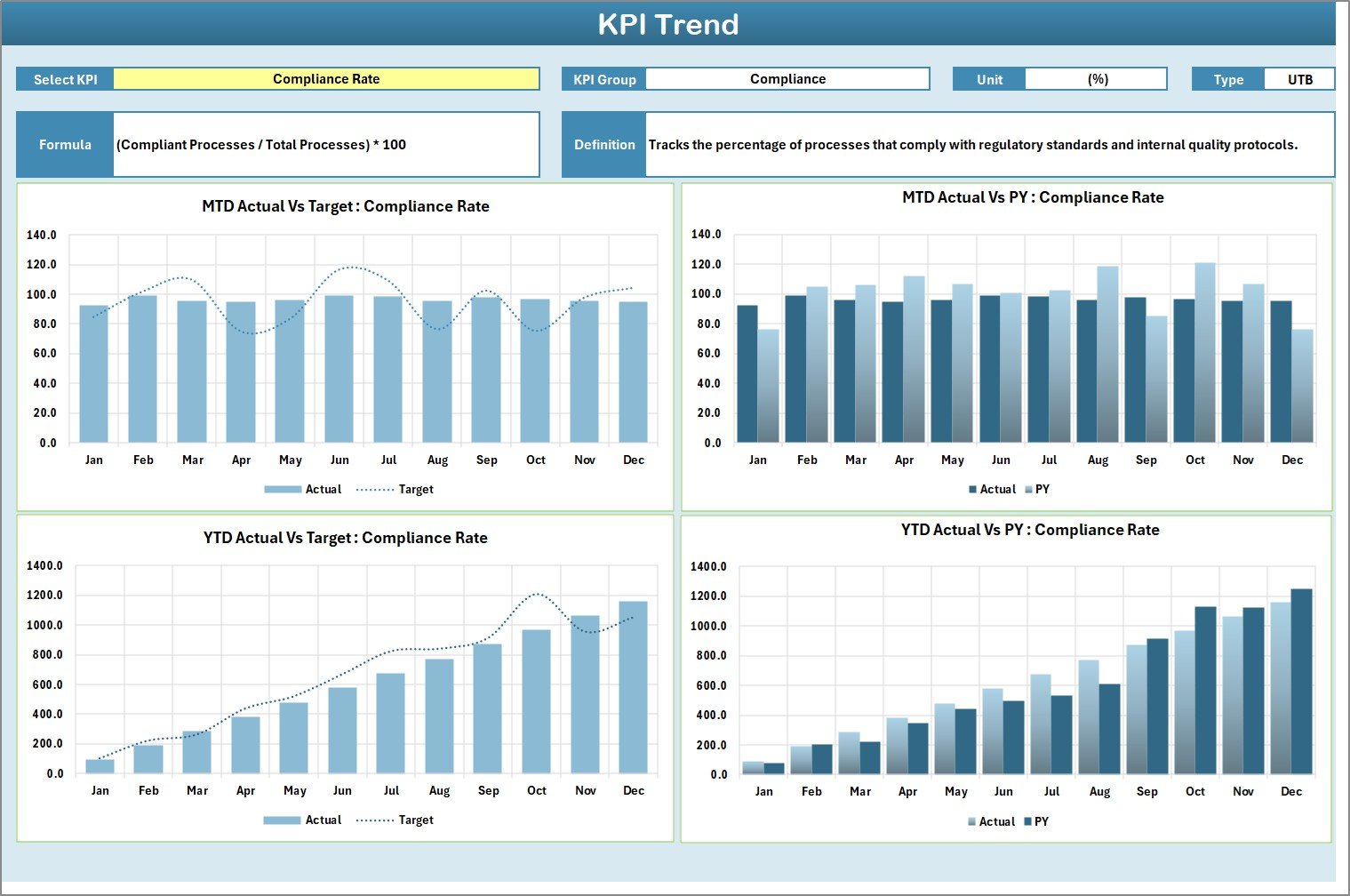Screen dimensions: 1350x896
Task: Click the Select KPI label cell
Action: click(65, 79)
